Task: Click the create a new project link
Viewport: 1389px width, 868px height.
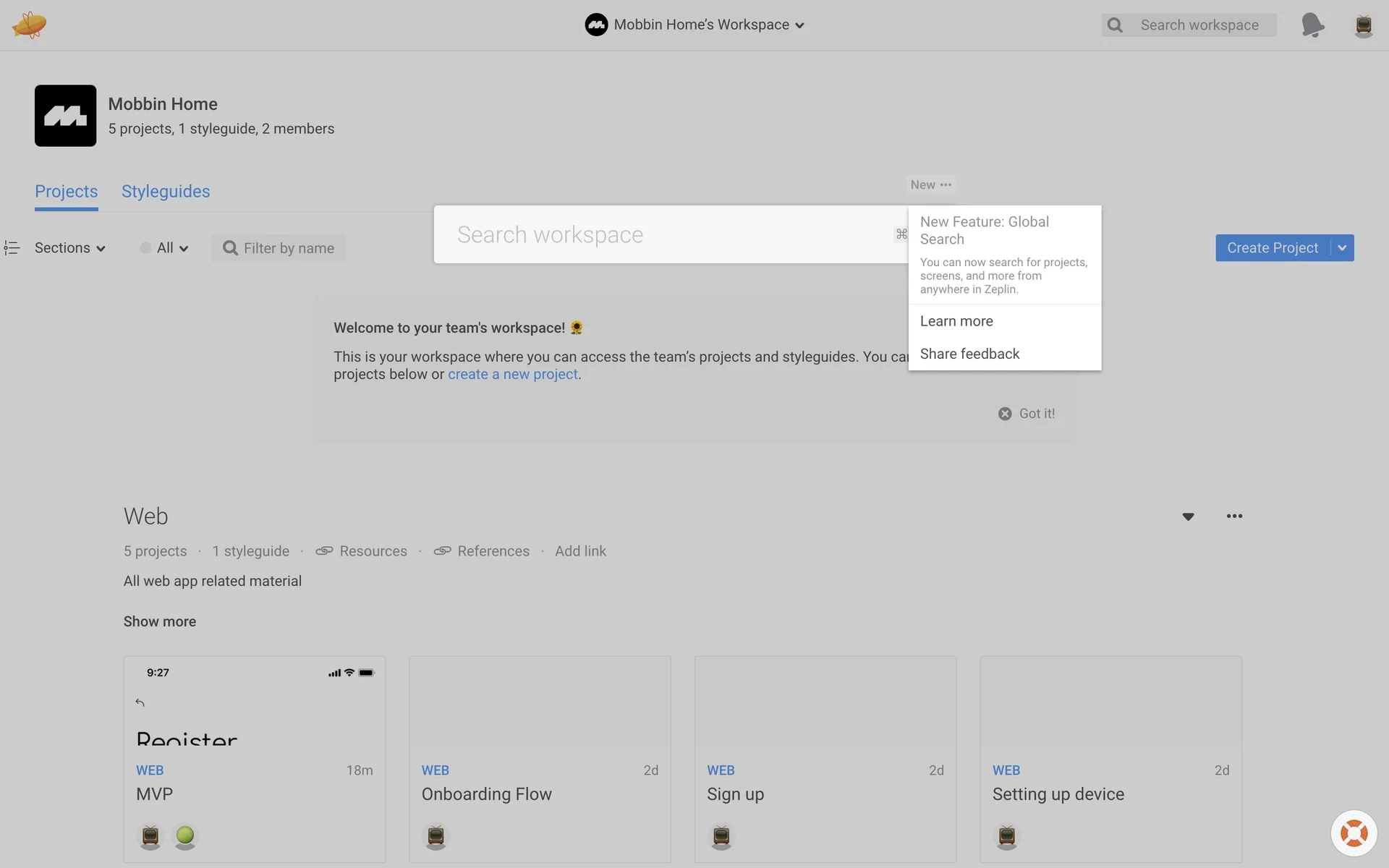Action: click(x=512, y=375)
